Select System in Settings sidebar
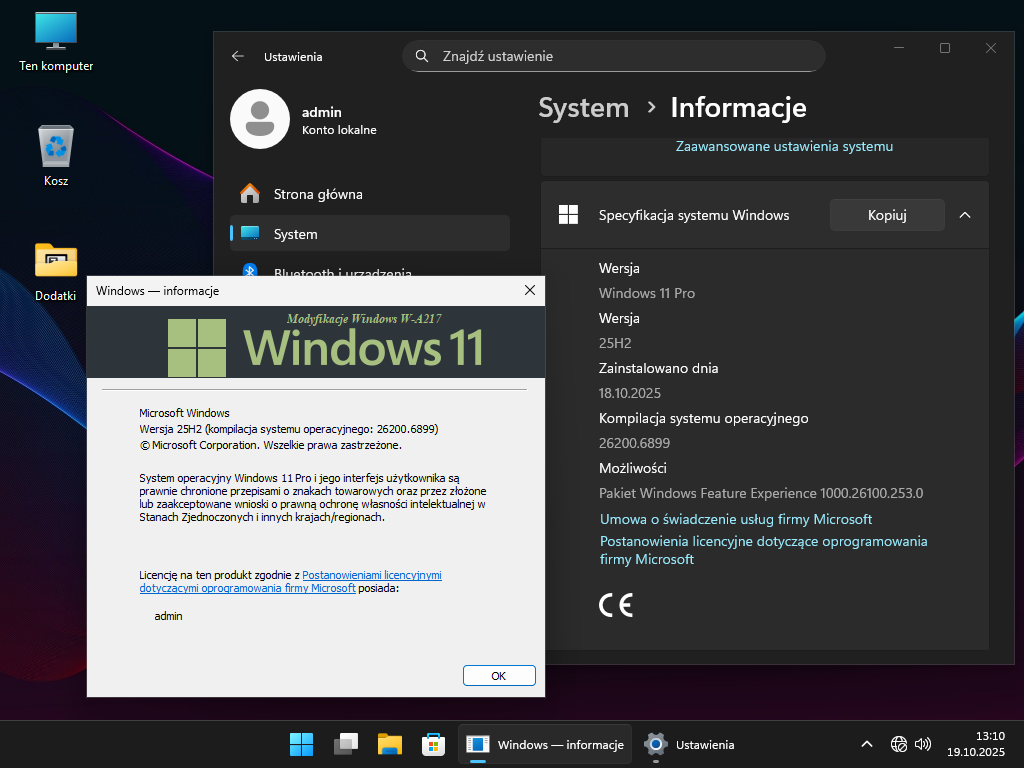Viewport: 1024px width, 768px height. click(x=295, y=234)
